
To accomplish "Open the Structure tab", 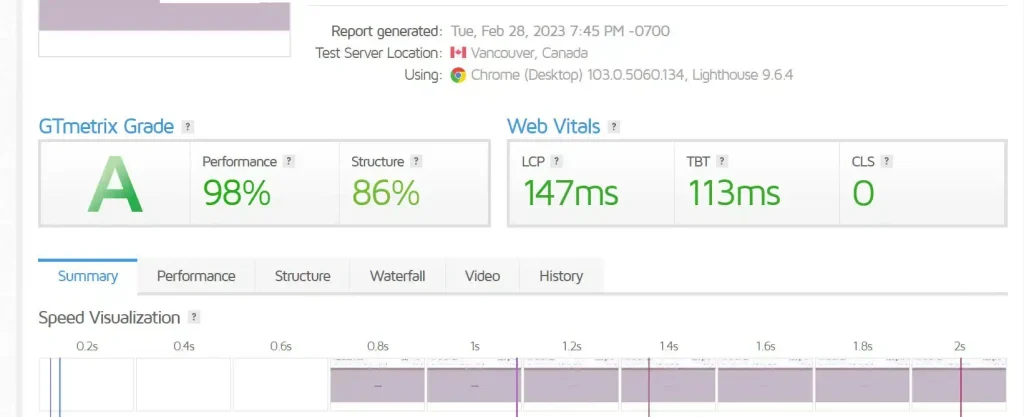I will [302, 276].
